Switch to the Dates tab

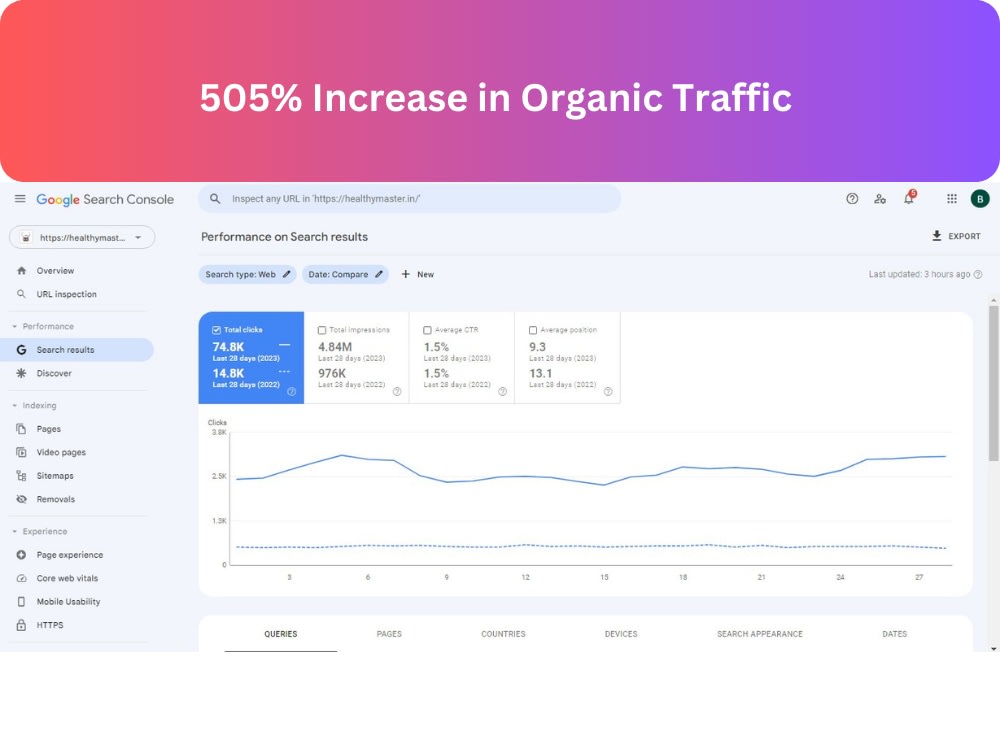[x=895, y=634]
